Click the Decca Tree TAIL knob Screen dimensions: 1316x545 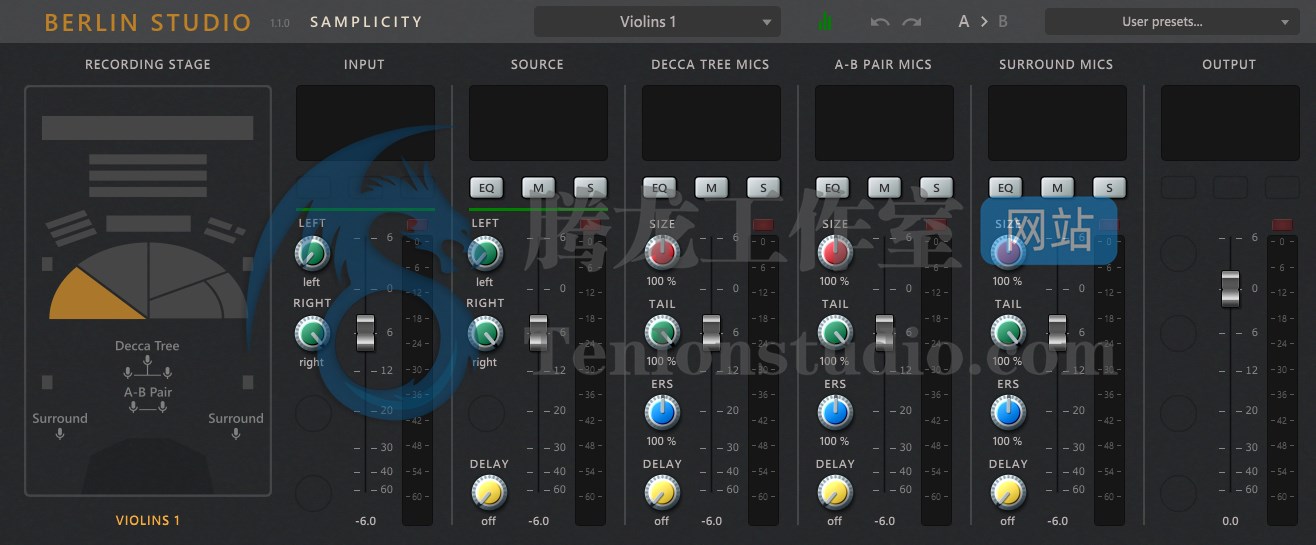pos(661,333)
